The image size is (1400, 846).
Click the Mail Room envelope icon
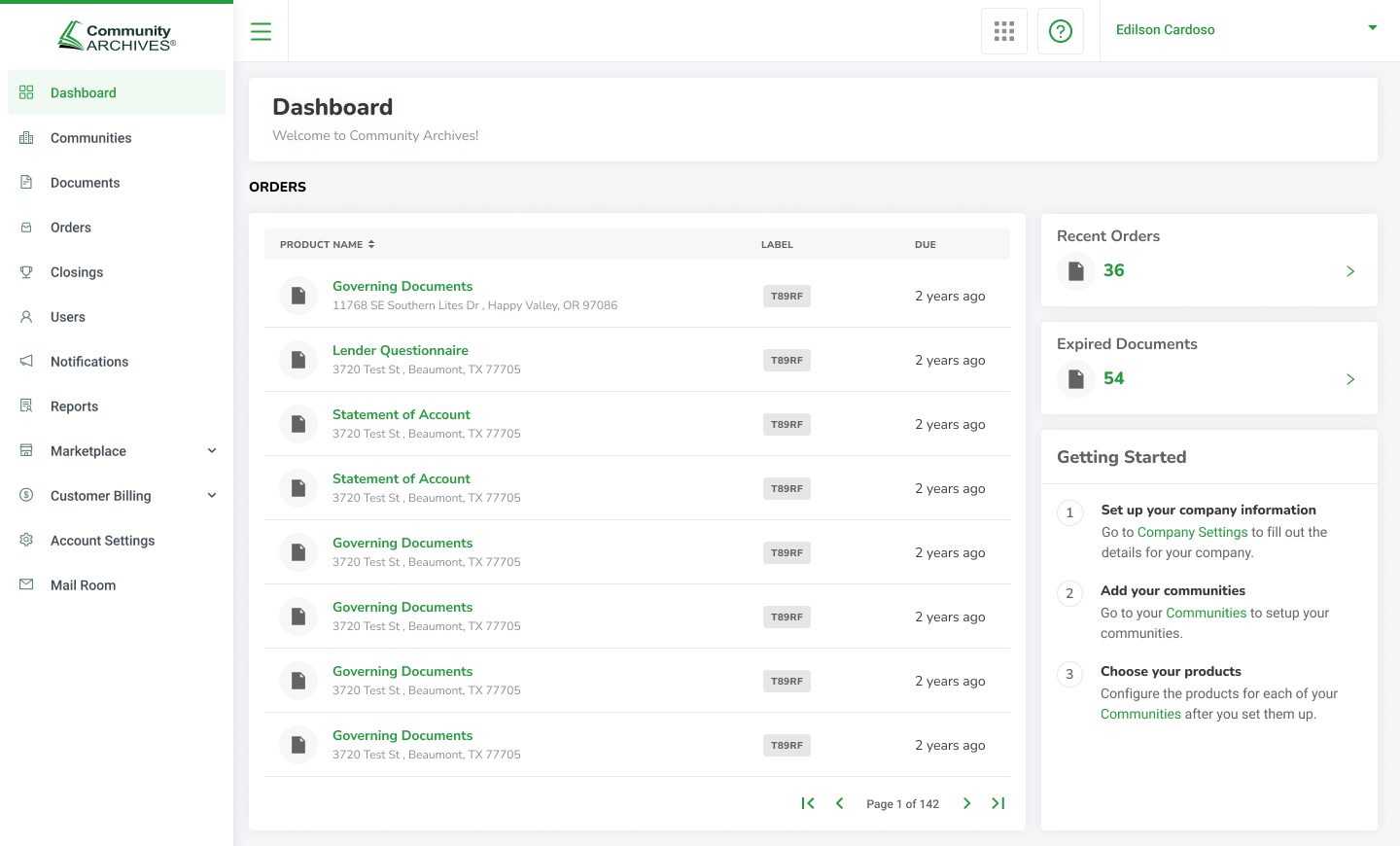(26, 585)
